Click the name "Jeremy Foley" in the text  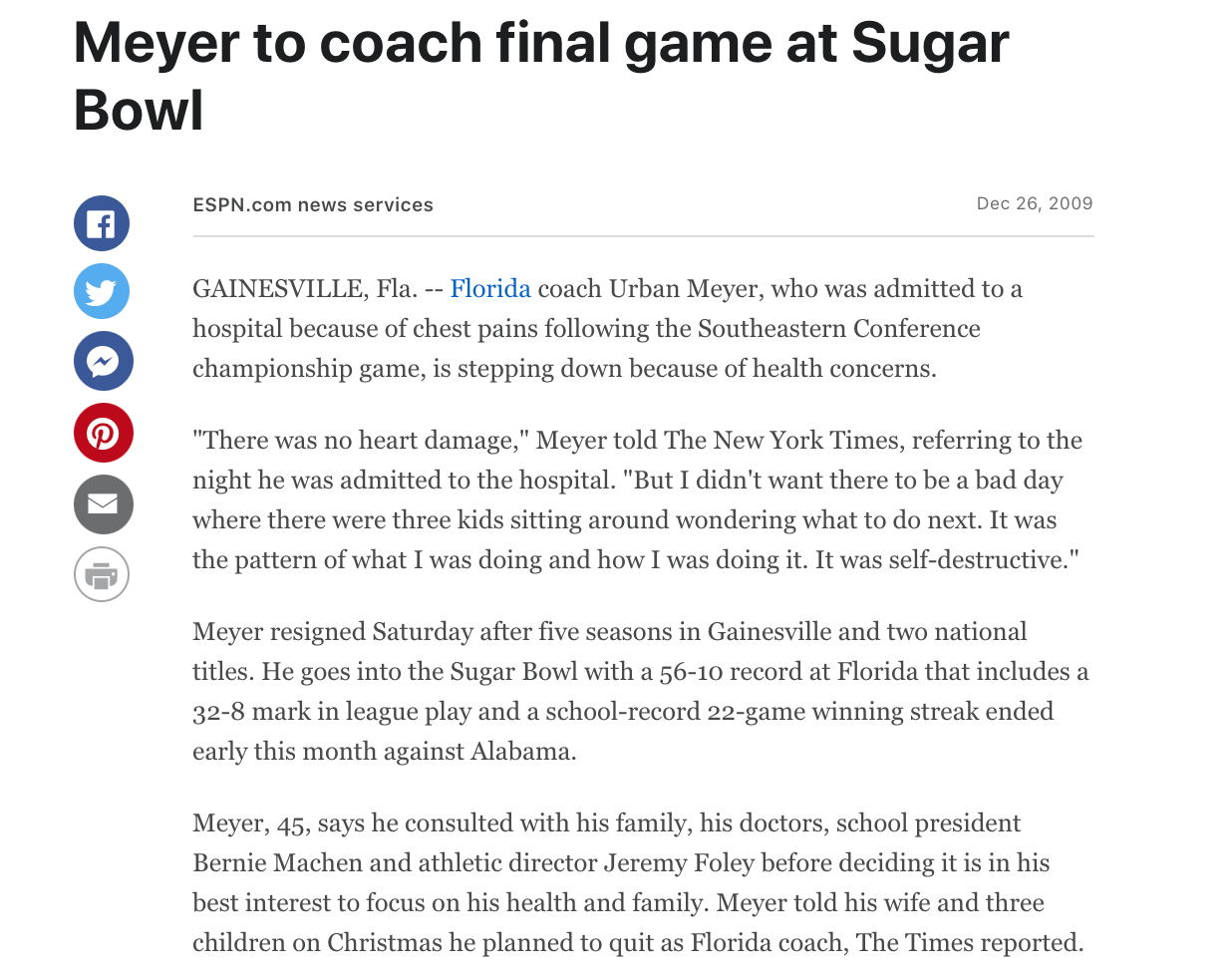679,863
